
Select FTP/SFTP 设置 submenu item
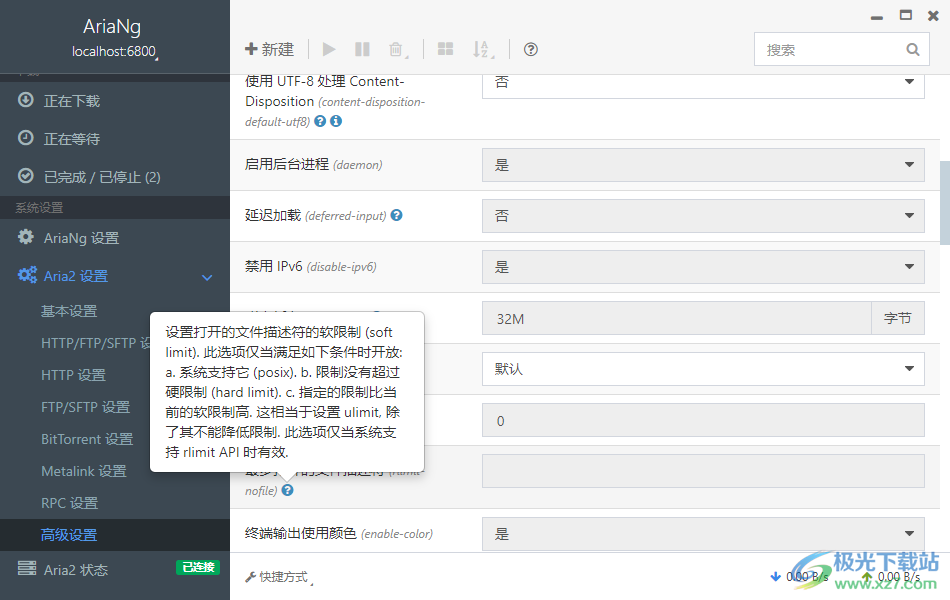coord(85,407)
